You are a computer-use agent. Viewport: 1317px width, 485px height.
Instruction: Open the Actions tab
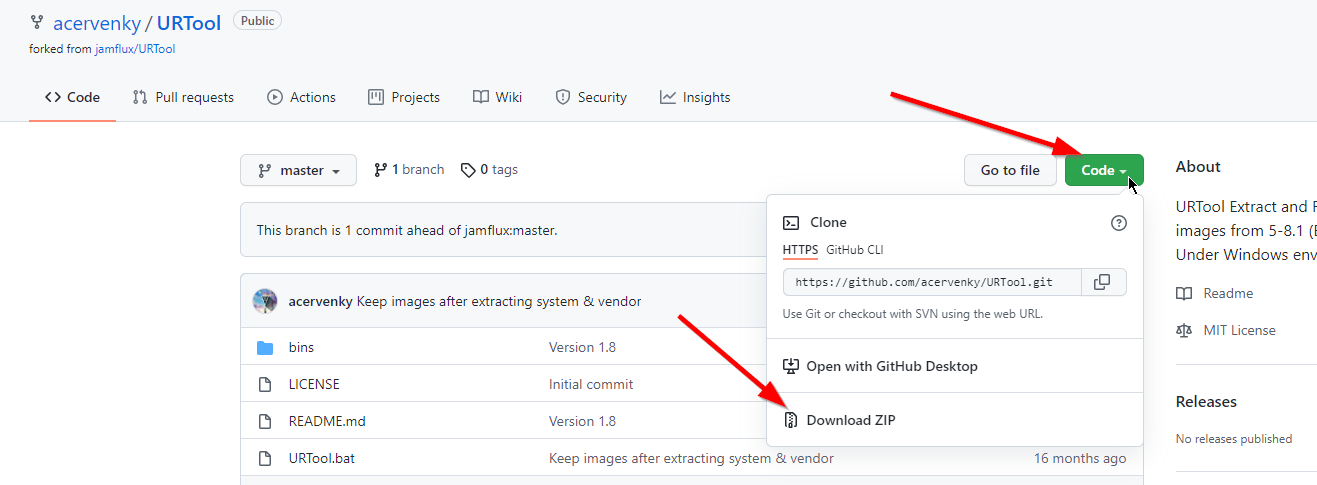(x=301, y=97)
